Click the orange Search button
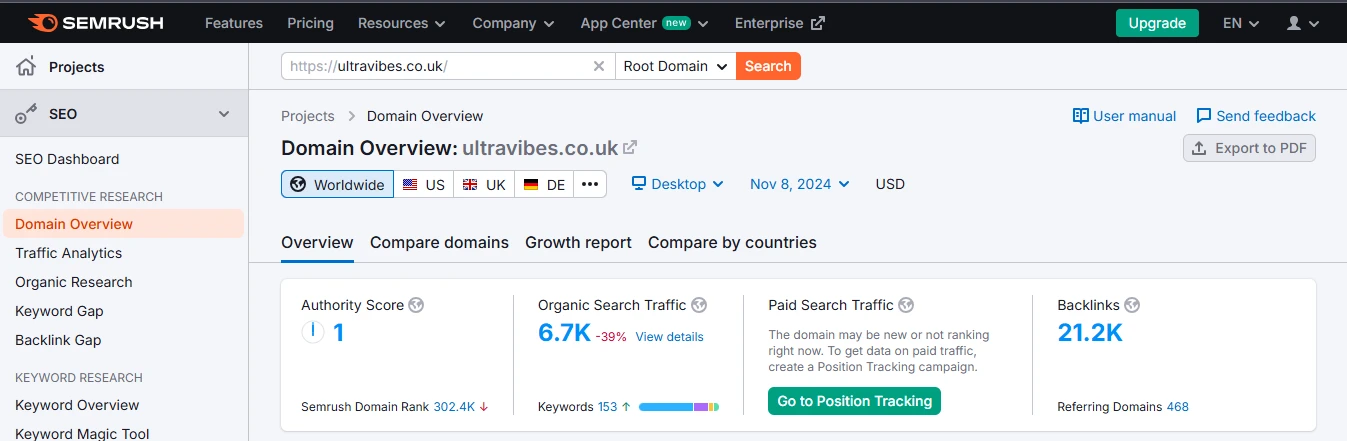 [768, 66]
